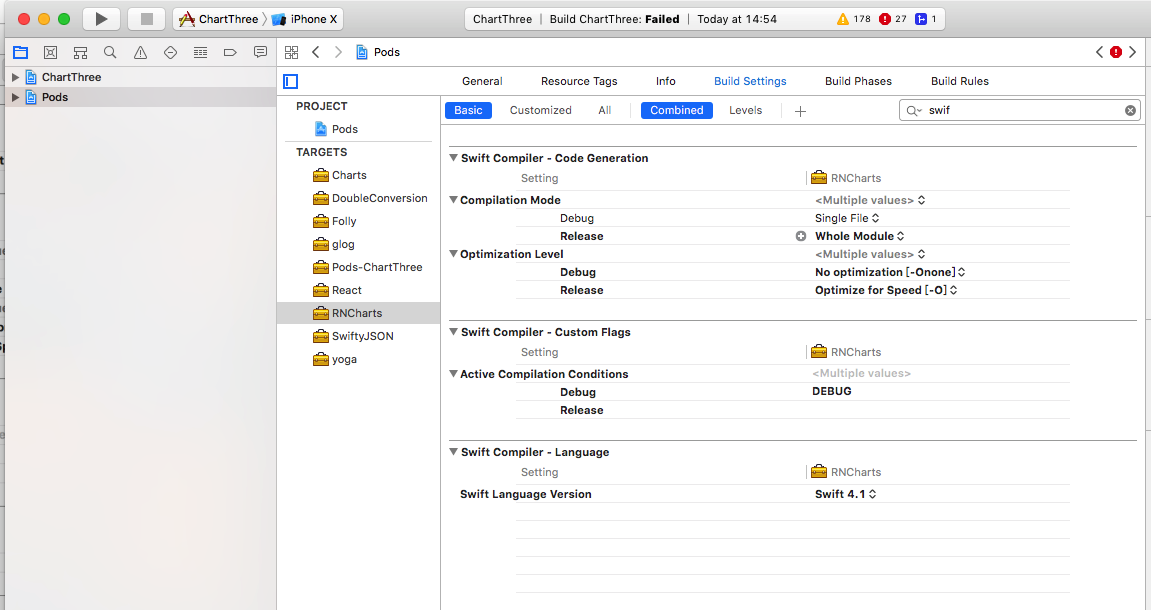Select the Find navigator magnifying glass icon
This screenshot has width=1151, height=610.
[110, 52]
